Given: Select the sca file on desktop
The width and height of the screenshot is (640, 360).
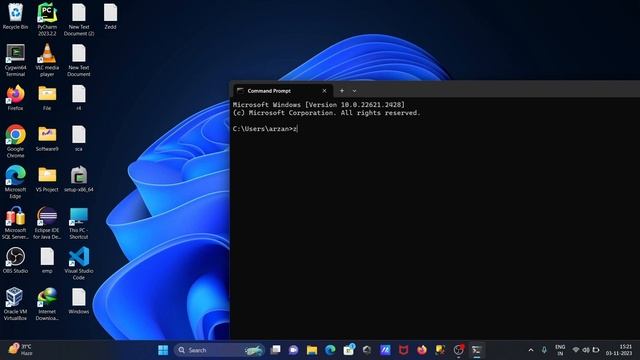Looking at the screenshot, I should (x=79, y=138).
